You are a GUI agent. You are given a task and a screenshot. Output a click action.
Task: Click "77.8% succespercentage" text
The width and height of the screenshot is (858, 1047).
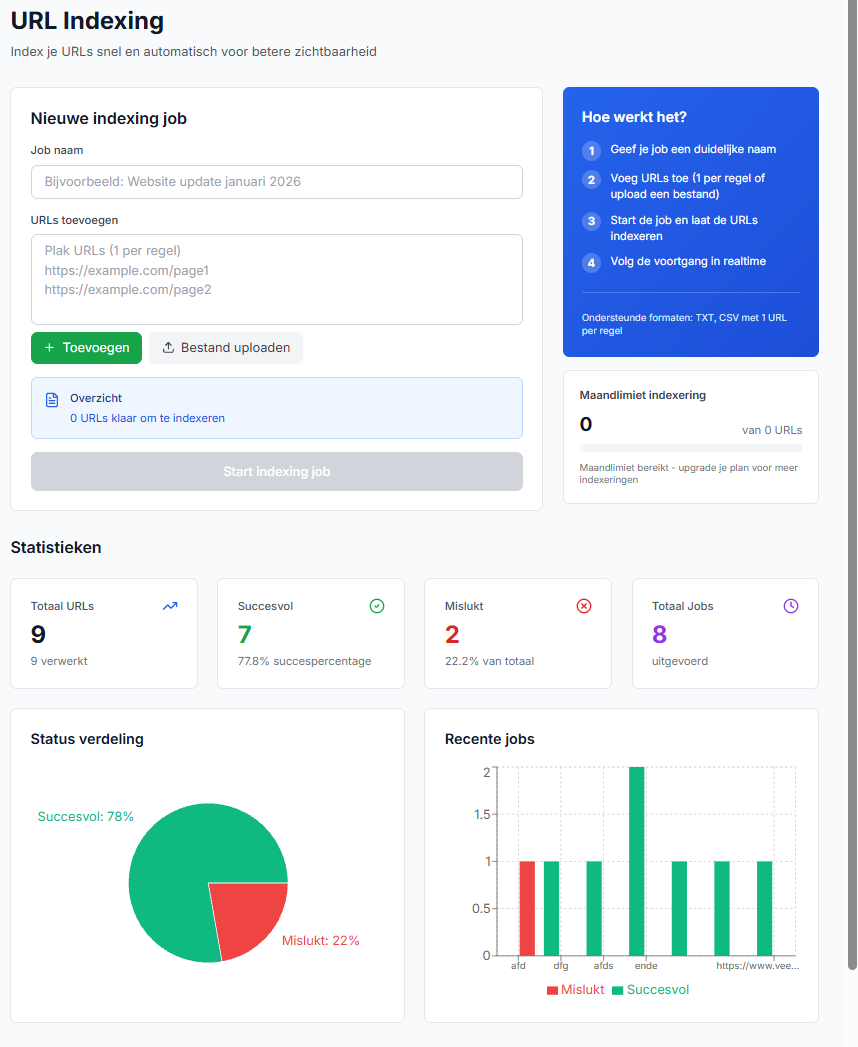click(x=304, y=661)
